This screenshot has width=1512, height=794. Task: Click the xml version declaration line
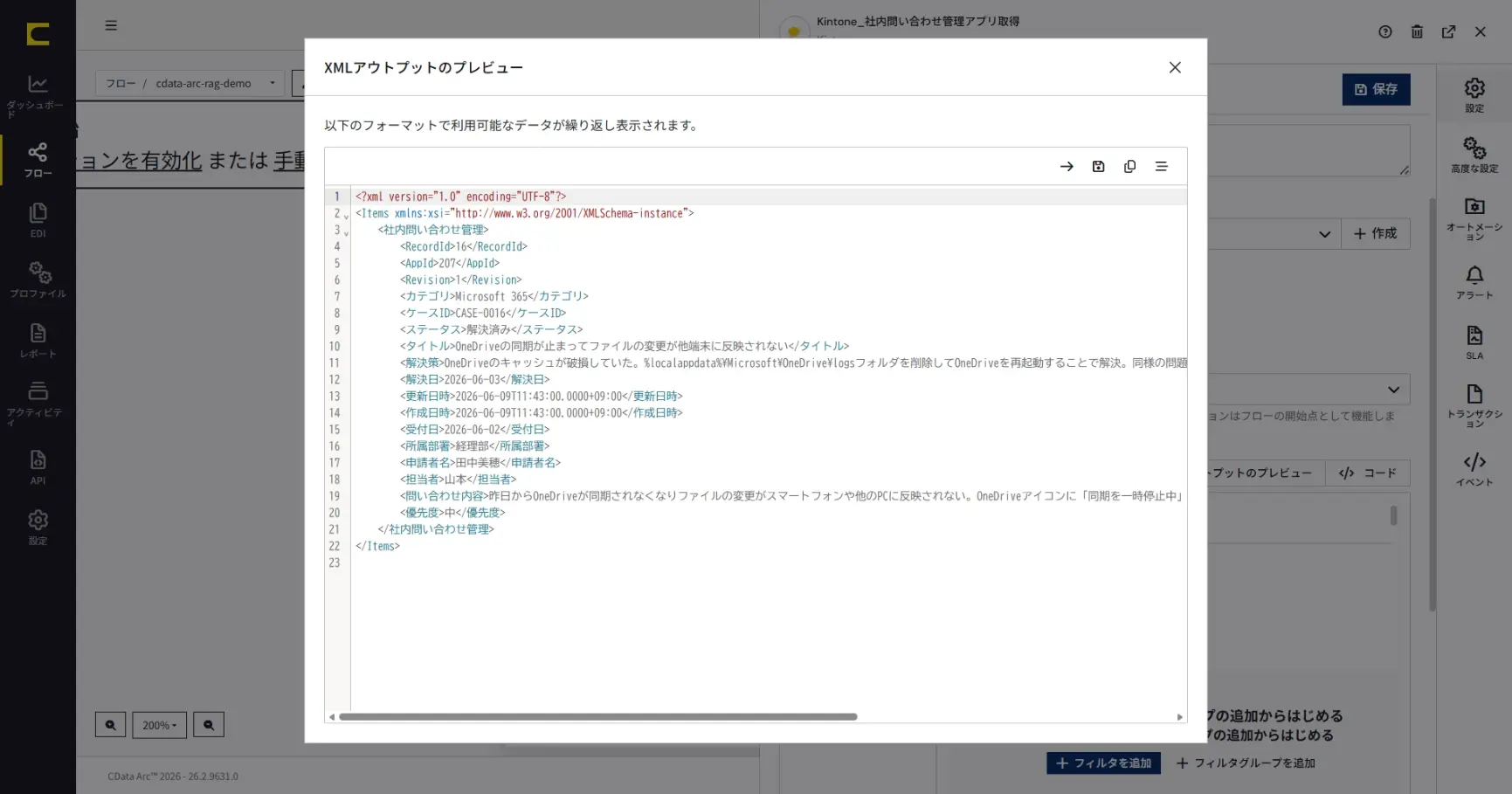coord(460,197)
